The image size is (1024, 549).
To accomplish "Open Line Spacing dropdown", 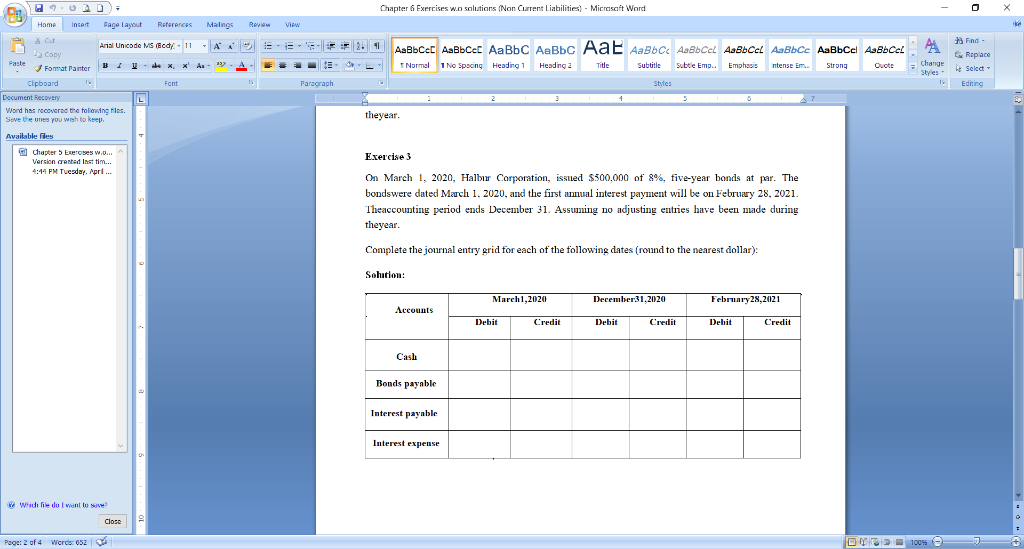I will pyautogui.click(x=330, y=65).
